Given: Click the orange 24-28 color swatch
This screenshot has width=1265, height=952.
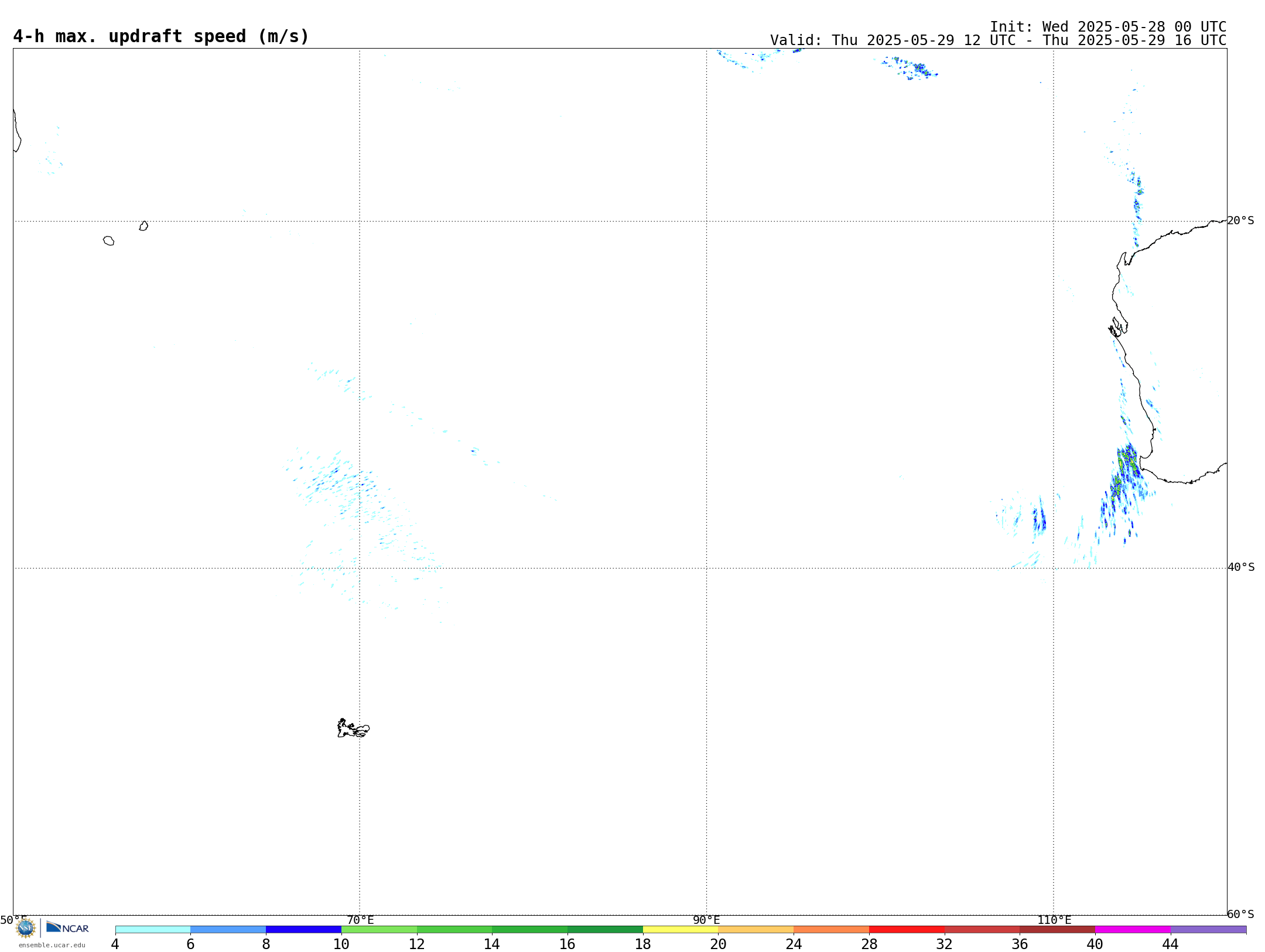Looking at the screenshot, I should pyautogui.click(x=831, y=930).
